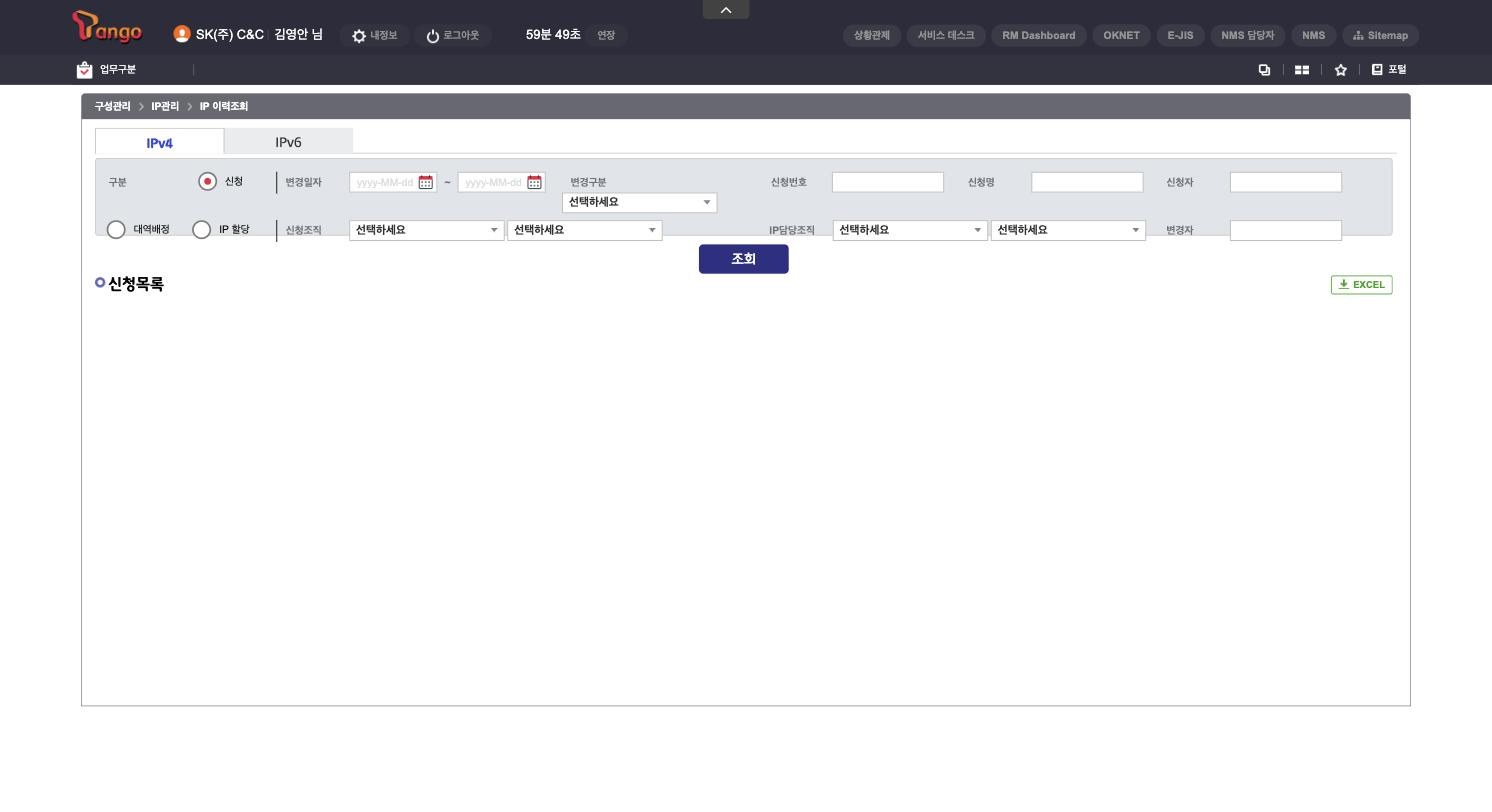Screen dimensions: 1492x812
Task: Click the 변경자 input field
Action: click(1286, 230)
